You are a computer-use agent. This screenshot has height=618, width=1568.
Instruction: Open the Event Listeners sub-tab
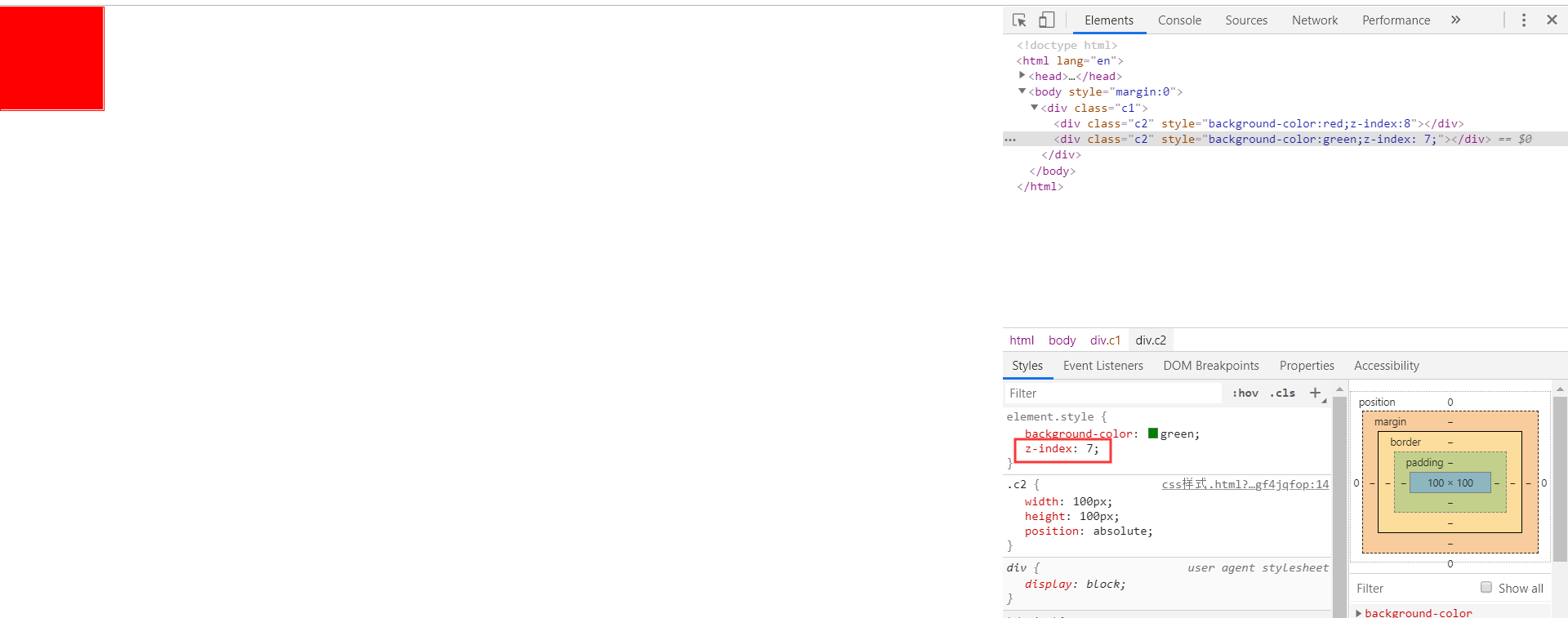[1102, 366]
